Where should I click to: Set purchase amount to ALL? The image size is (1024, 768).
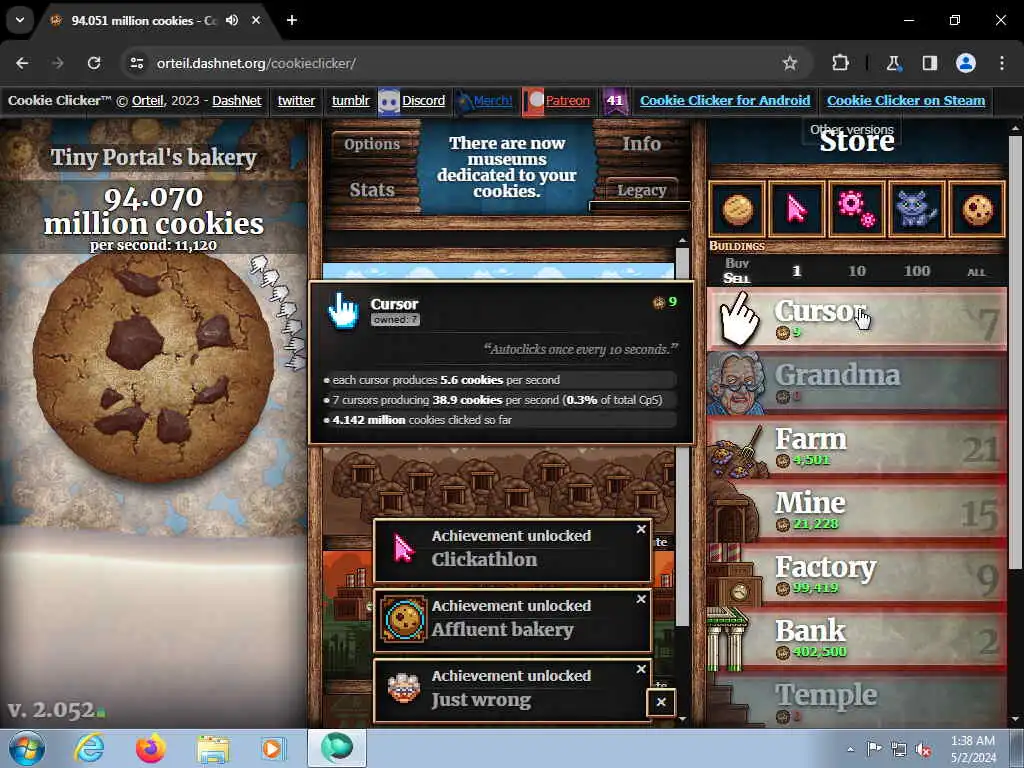[976, 272]
